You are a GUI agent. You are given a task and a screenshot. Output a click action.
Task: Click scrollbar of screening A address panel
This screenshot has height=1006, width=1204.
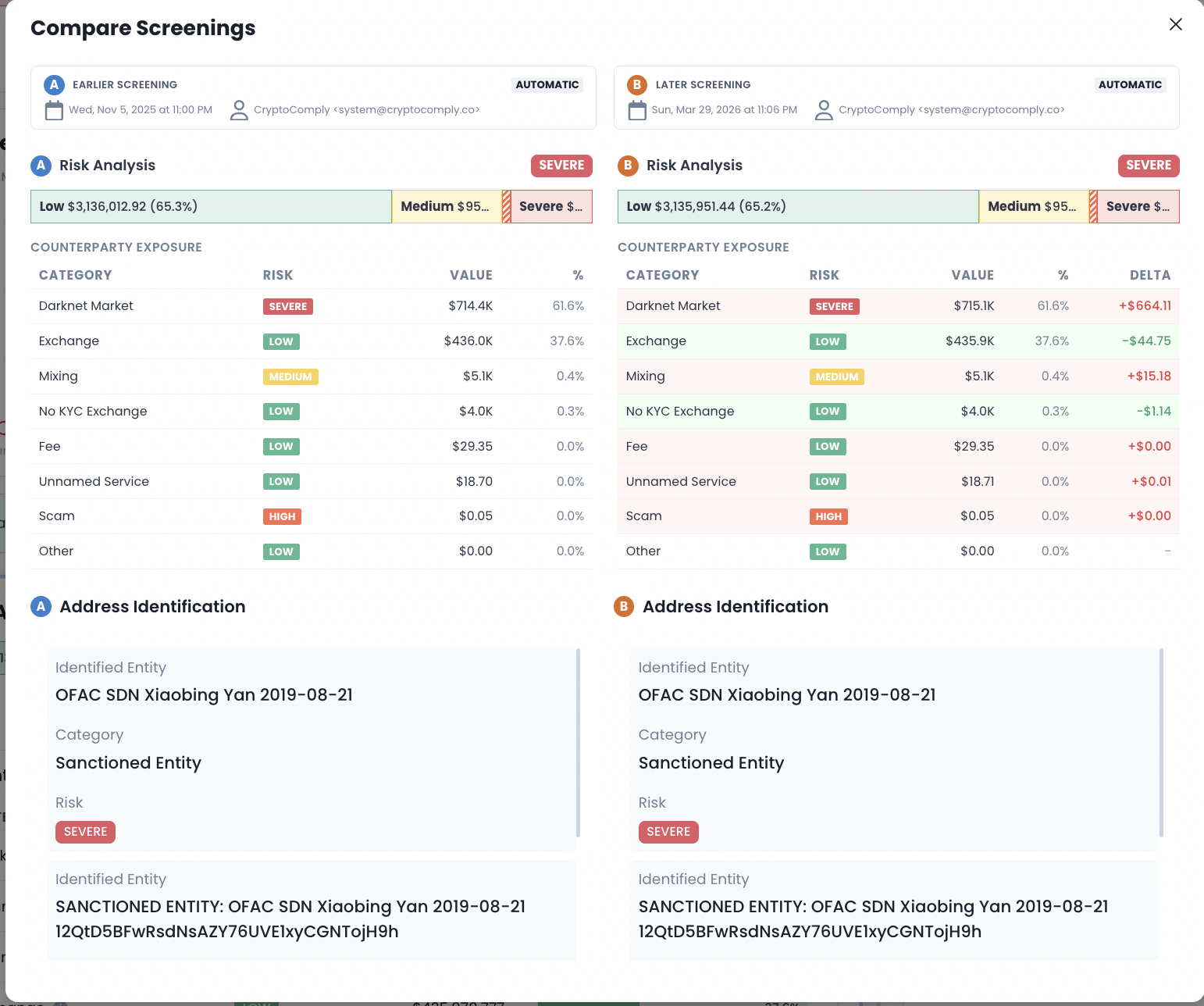pos(578,742)
